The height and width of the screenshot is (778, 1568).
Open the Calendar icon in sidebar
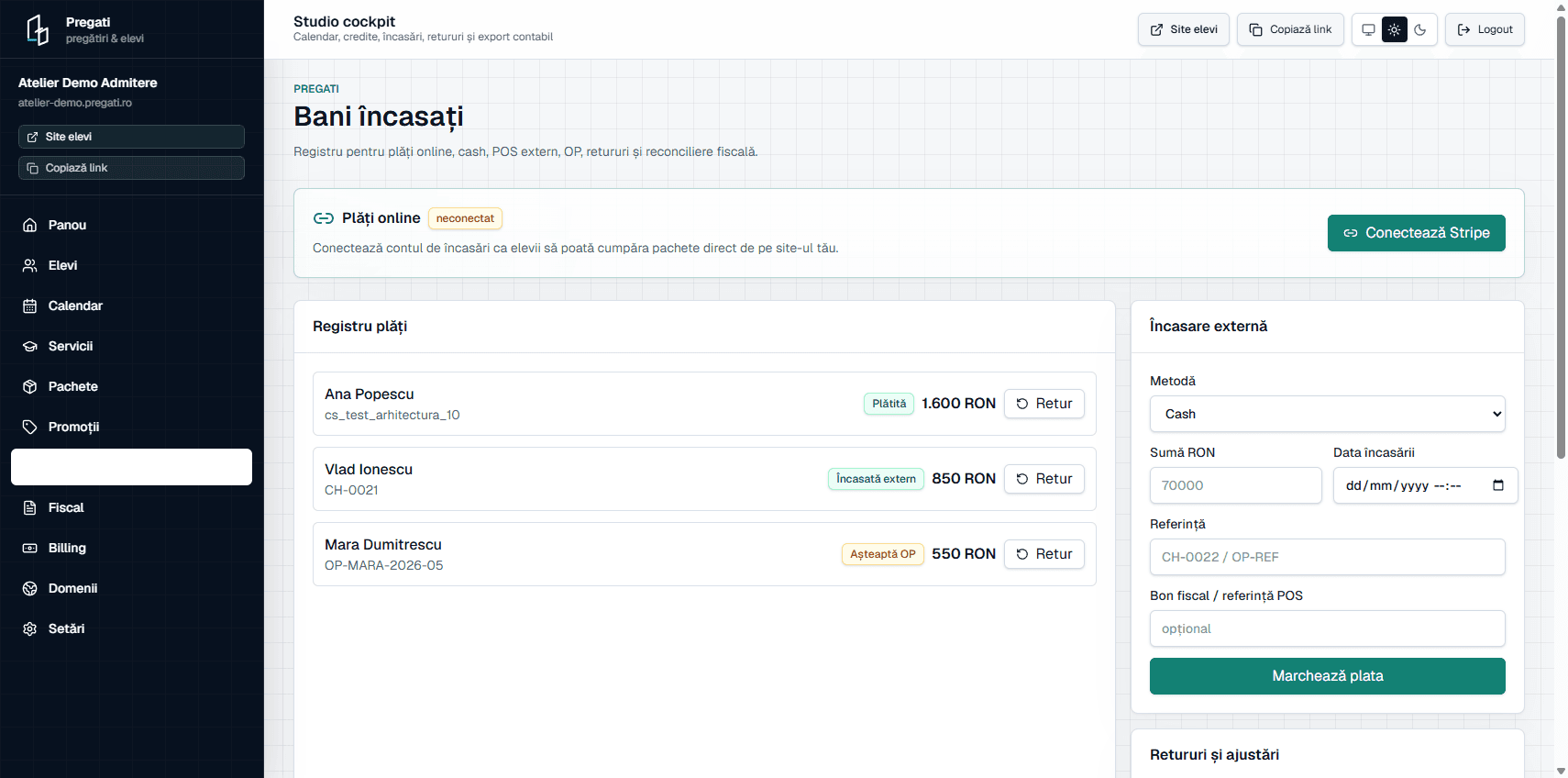coord(29,306)
